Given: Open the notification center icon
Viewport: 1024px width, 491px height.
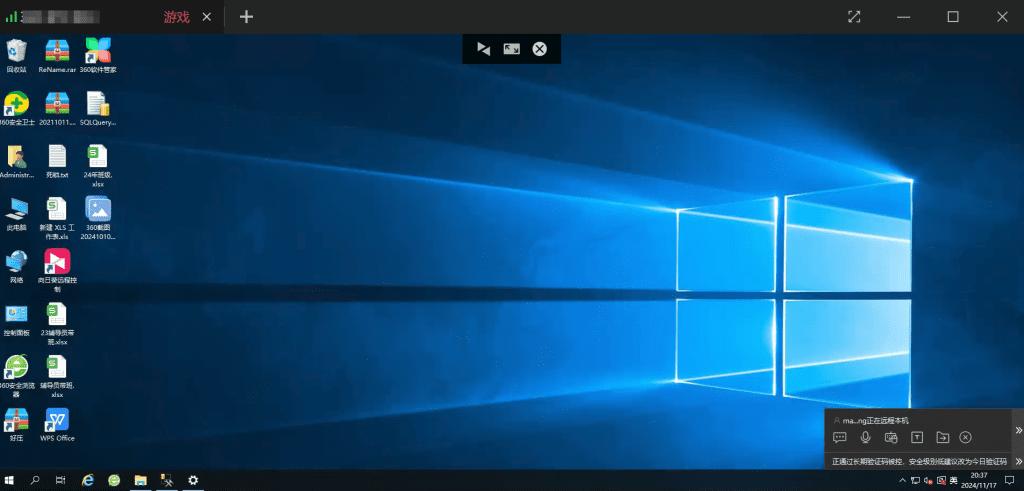Looking at the screenshot, I should coord(1009,481).
